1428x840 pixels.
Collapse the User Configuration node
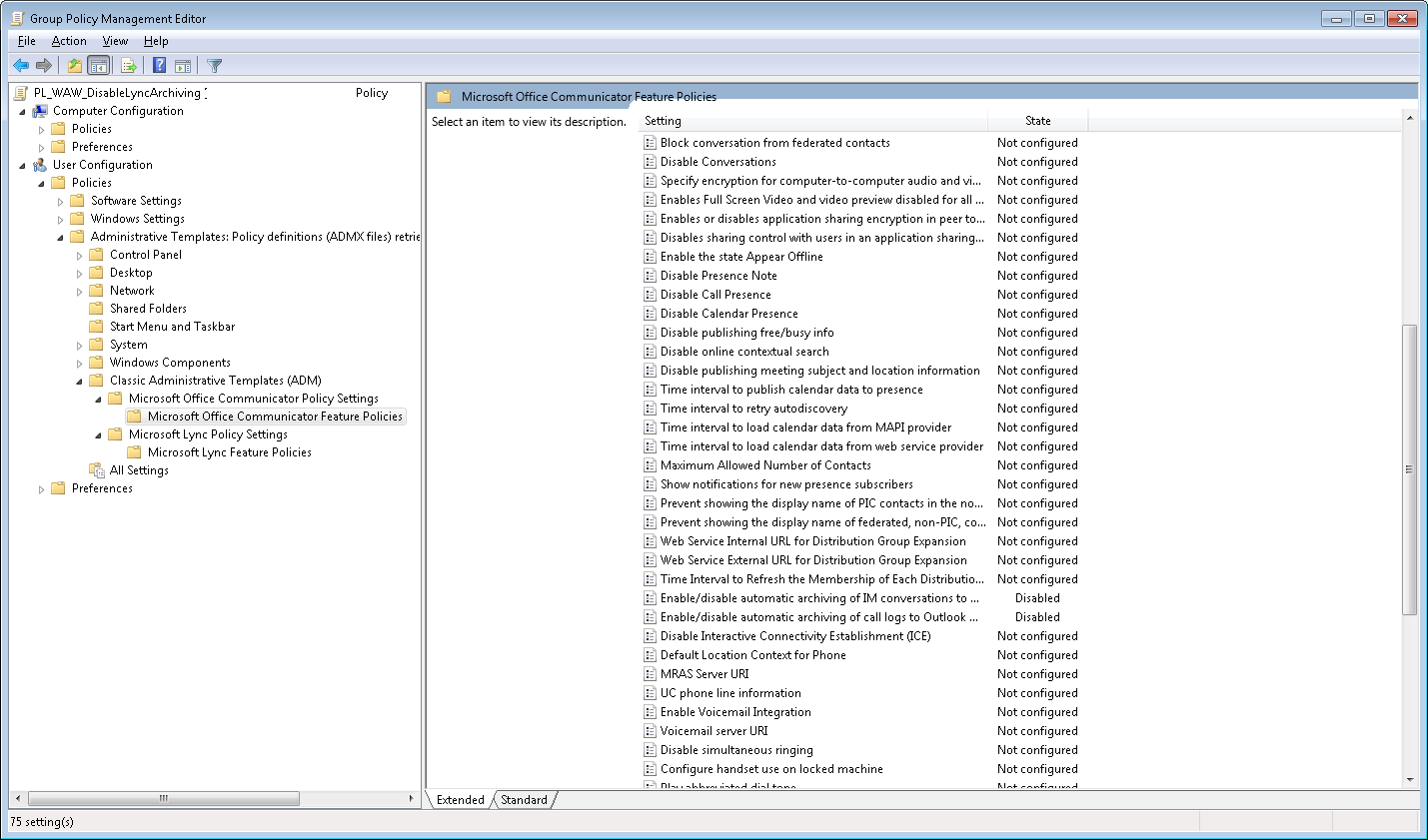coord(22,166)
